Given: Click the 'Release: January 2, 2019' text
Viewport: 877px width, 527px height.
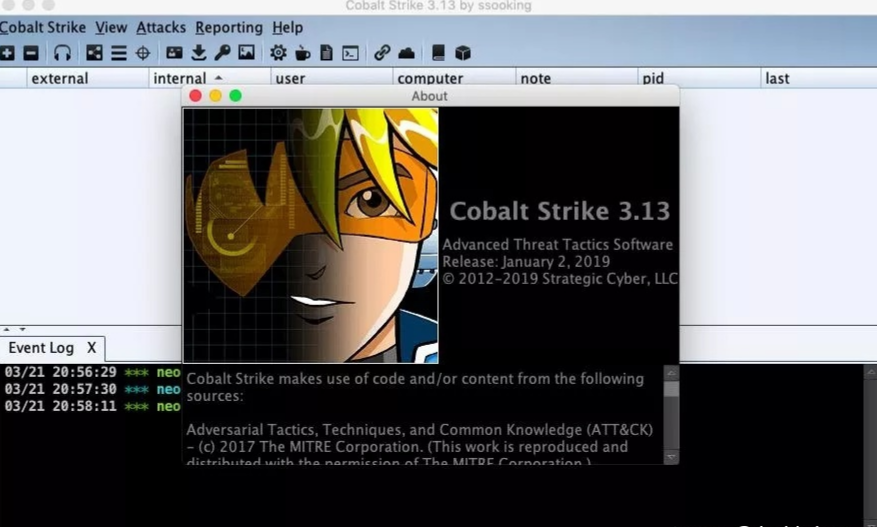Looking at the screenshot, I should coord(526,261).
